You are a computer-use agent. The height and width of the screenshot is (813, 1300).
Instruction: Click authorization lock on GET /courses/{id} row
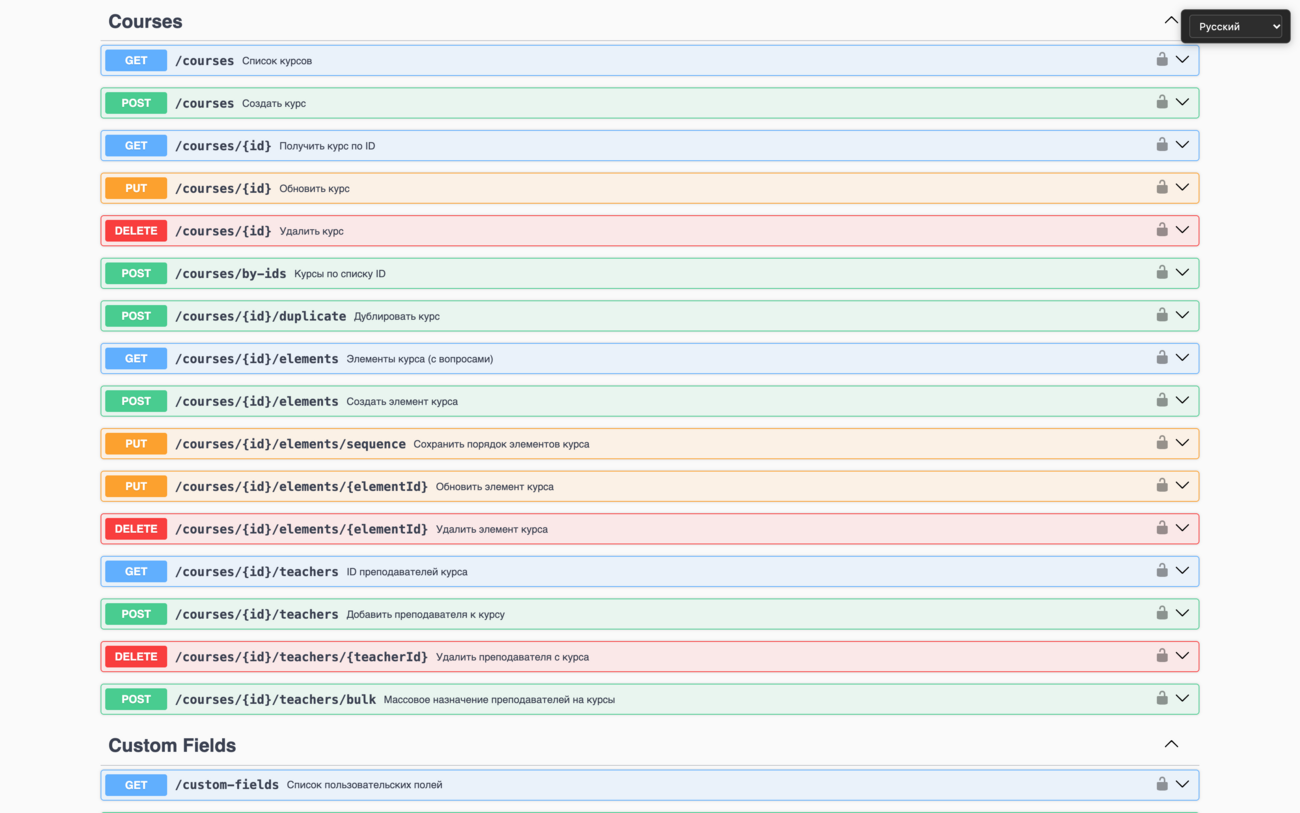(x=1162, y=145)
